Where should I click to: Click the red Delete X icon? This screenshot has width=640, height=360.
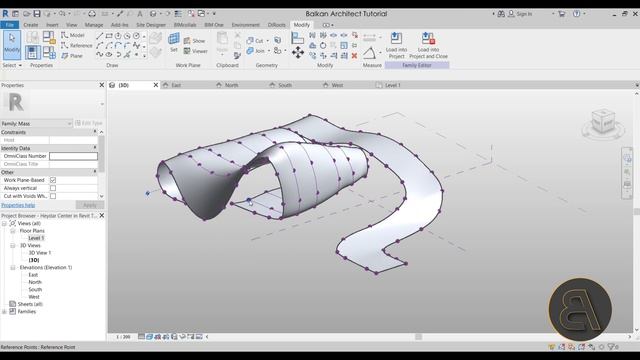[354, 56]
